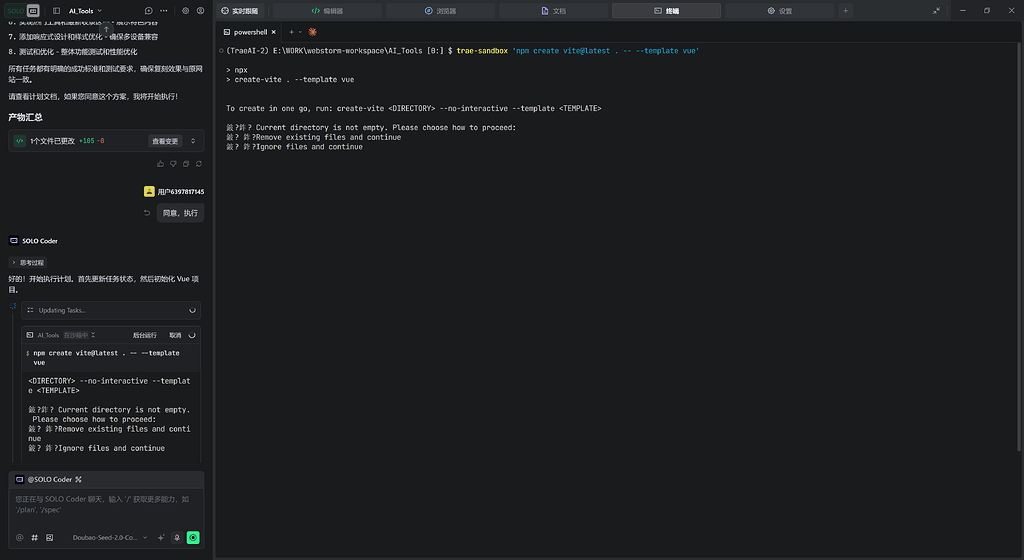The width and height of the screenshot is (1024, 560).
Task: Open the Doubao-Seed-2.0 model dropdown
Action: coord(110,538)
